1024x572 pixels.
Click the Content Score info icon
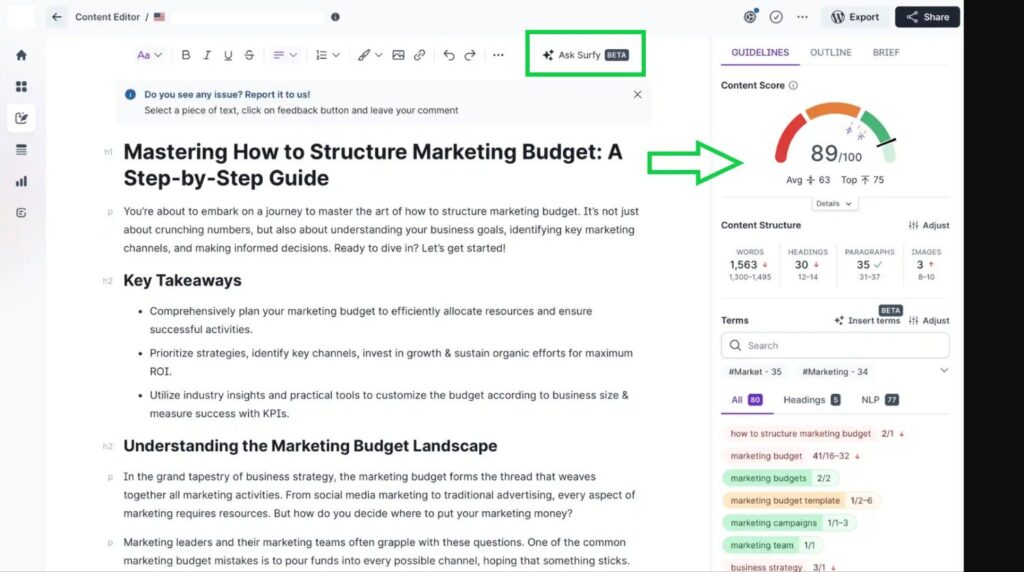pos(793,85)
